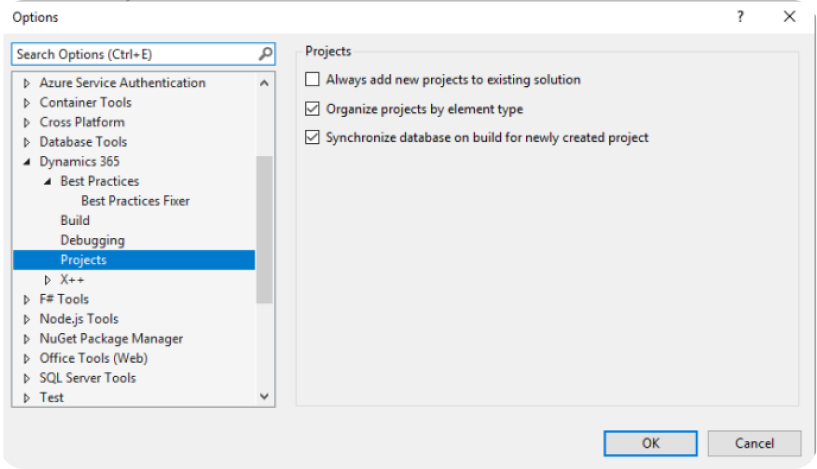The height and width of the screenshot is (469, 817).
Task: Click the Cancel button
Action: click(754, 443)
